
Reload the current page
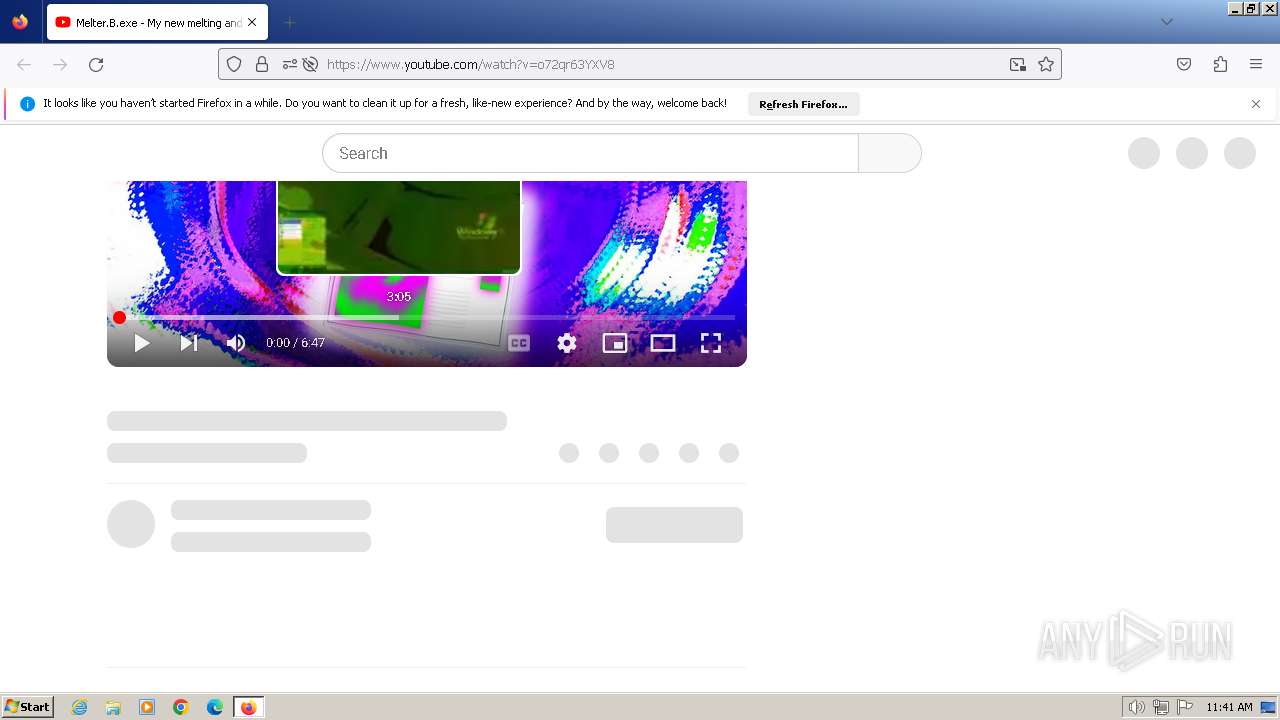pos(96,64)
